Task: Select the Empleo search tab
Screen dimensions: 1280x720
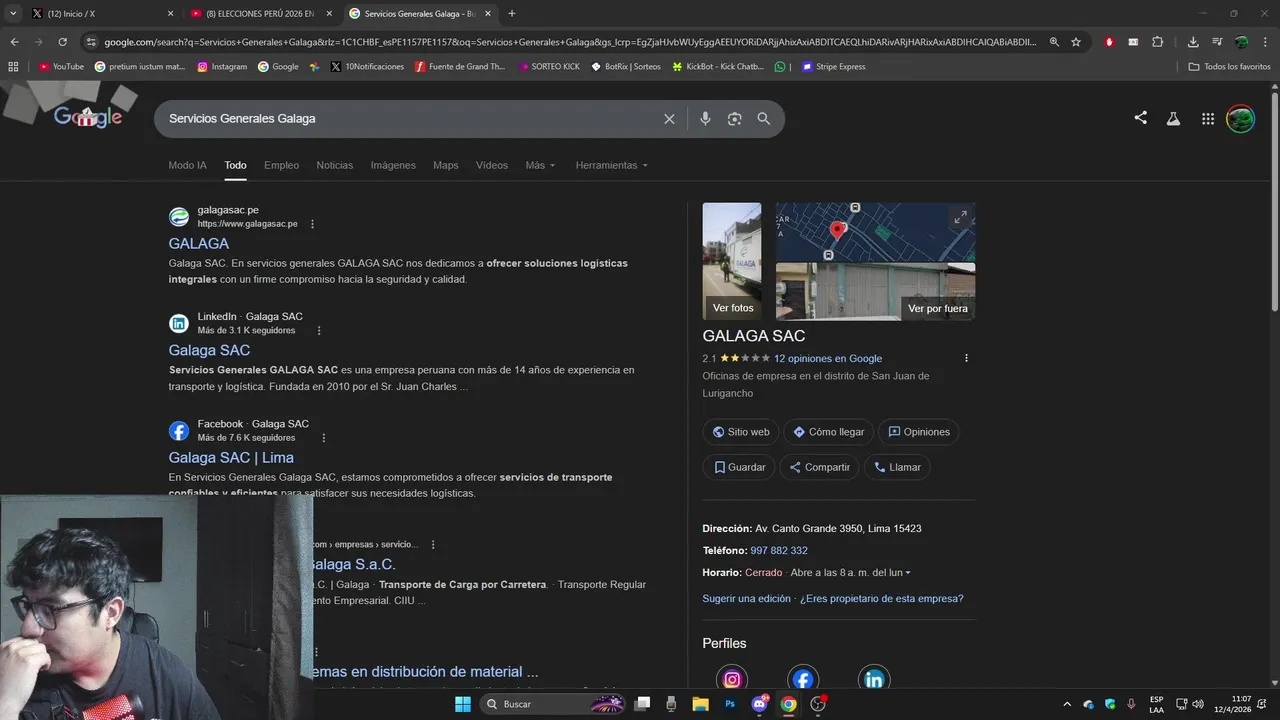Action: (281, 165)
